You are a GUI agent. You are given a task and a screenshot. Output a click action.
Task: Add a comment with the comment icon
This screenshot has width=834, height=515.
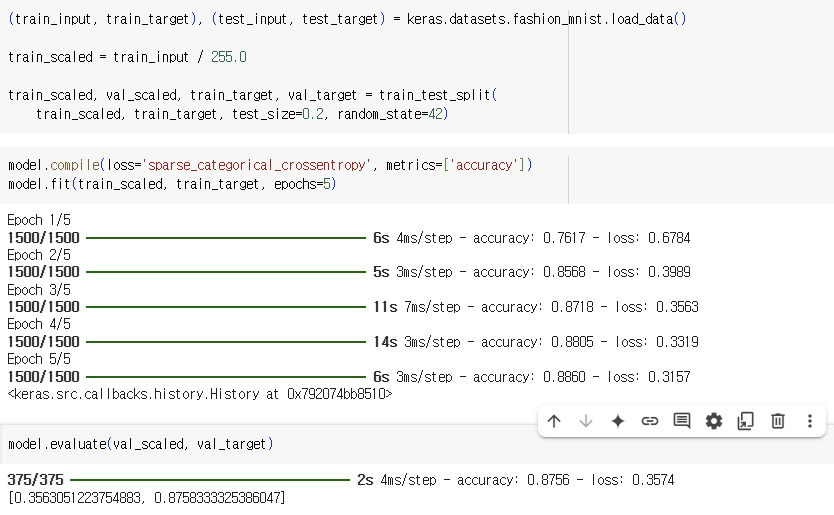[x=682, y=421]
